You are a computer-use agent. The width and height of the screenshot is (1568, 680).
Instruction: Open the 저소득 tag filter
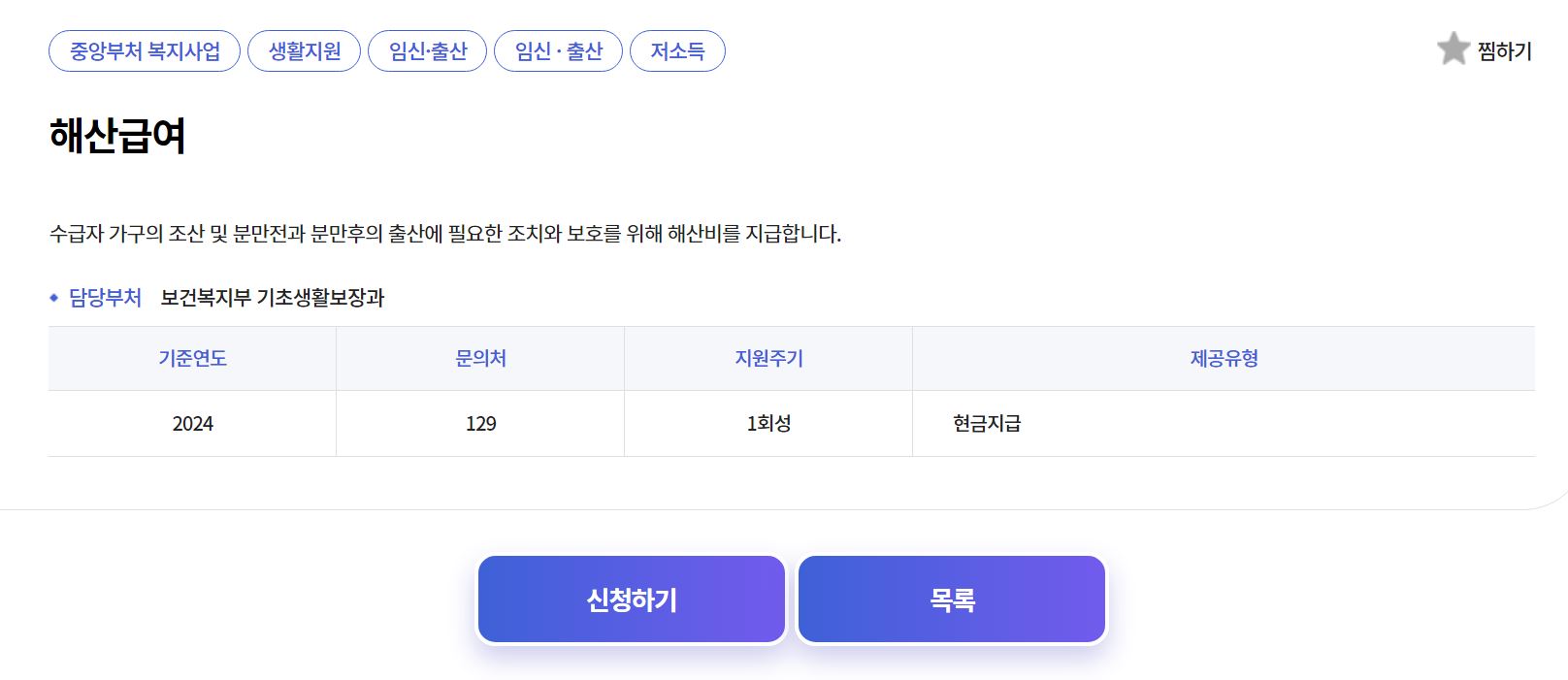click(x=678, y=51)
